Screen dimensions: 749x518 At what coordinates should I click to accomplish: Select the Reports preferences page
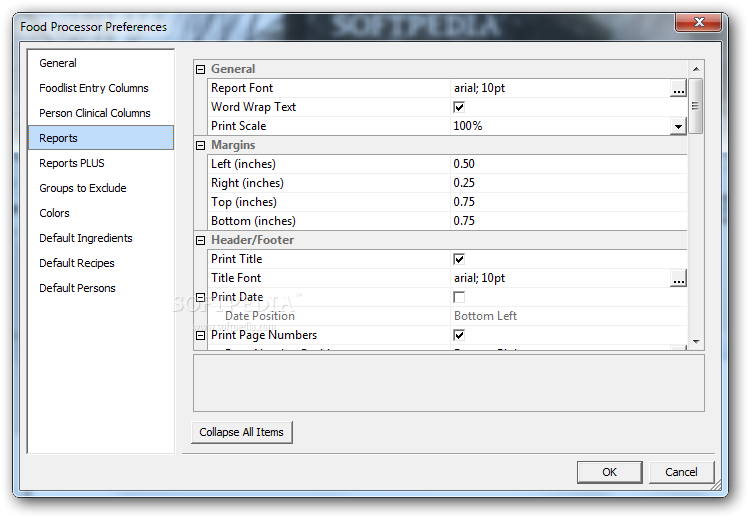[101, 138]
